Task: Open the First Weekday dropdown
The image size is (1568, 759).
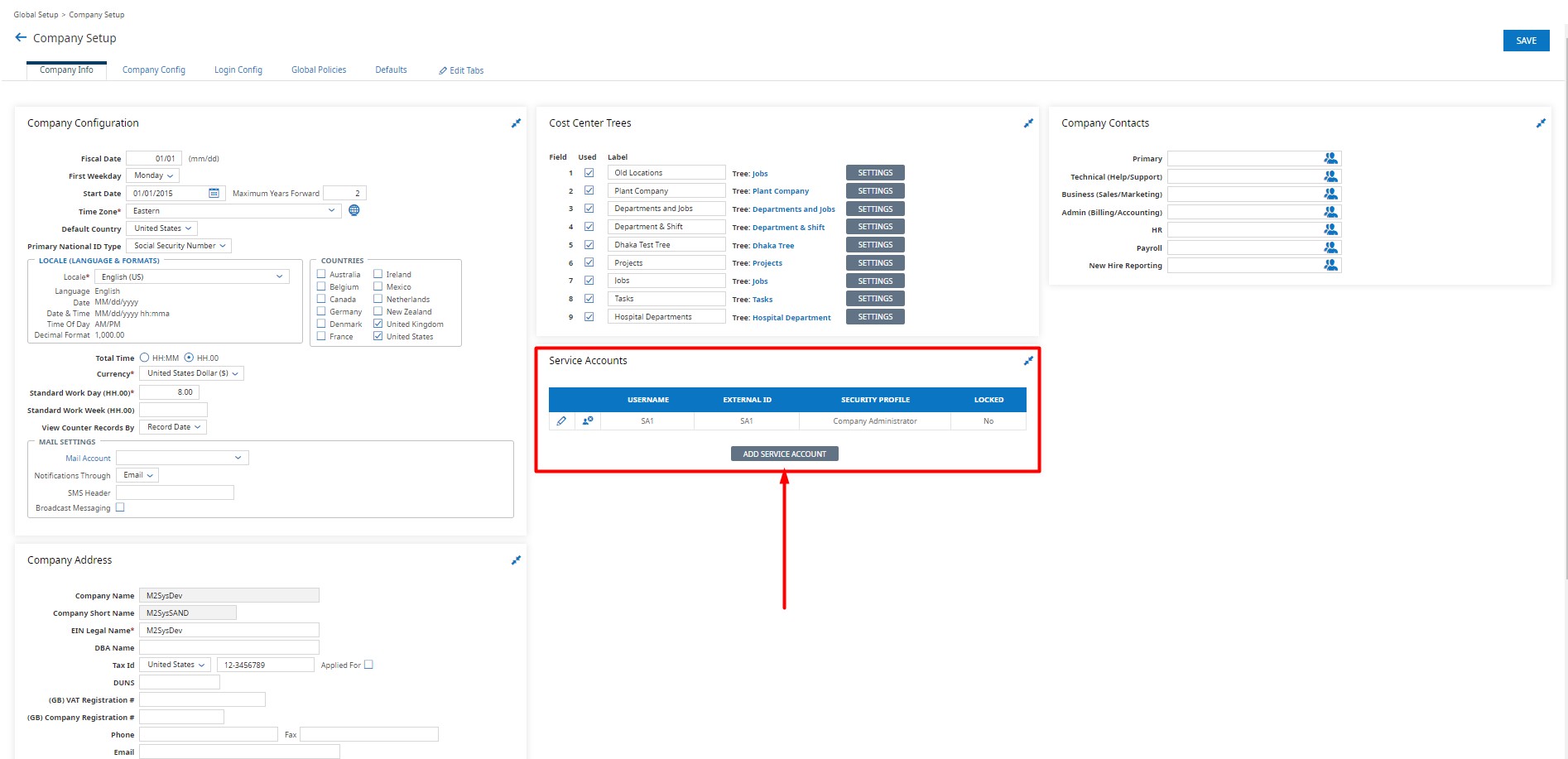Action: [x=153, y=175]
